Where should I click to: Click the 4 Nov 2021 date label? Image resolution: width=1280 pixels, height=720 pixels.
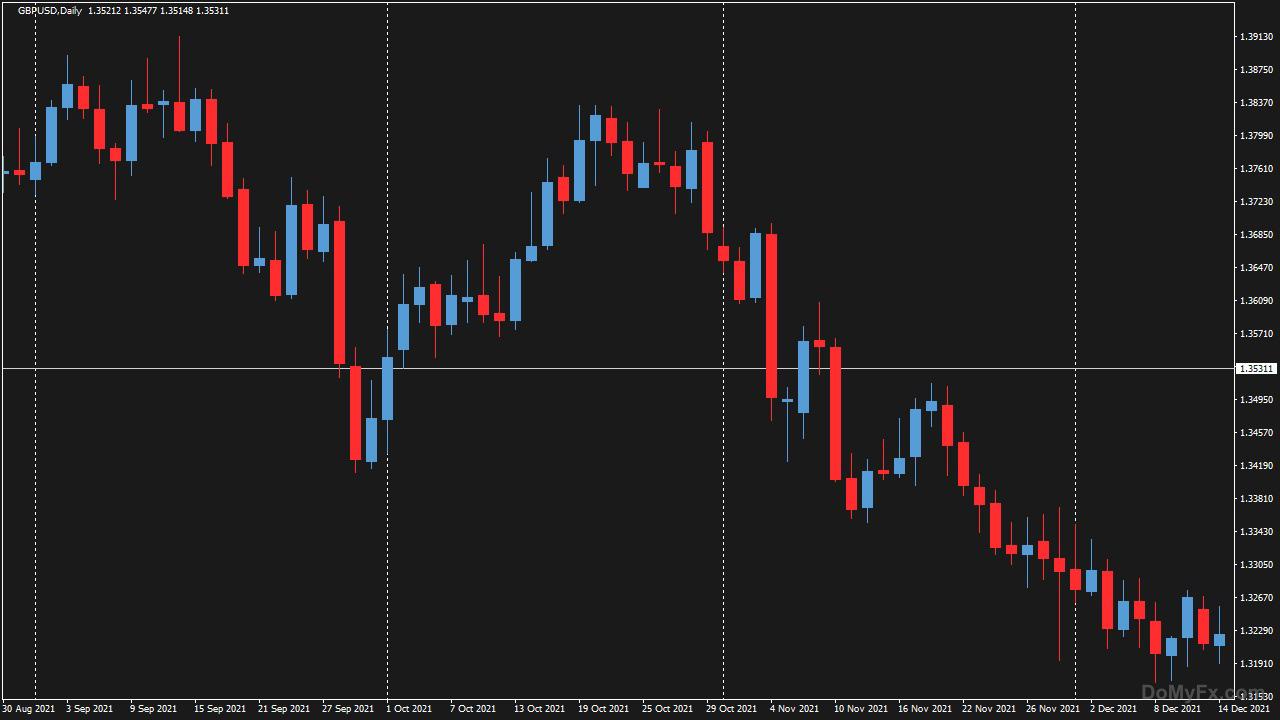tap(793, 709)
